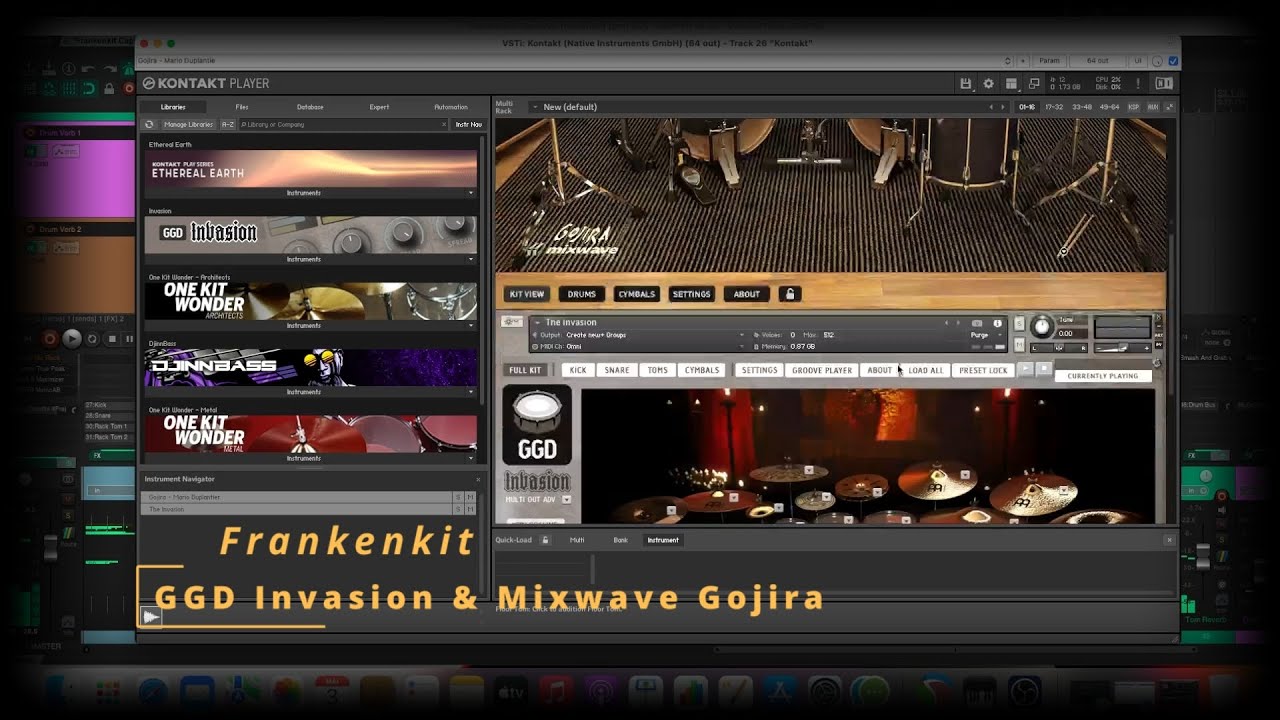
Task: Open workspace layout panel icon in Kontakt header
Action: pos(1011,84)
